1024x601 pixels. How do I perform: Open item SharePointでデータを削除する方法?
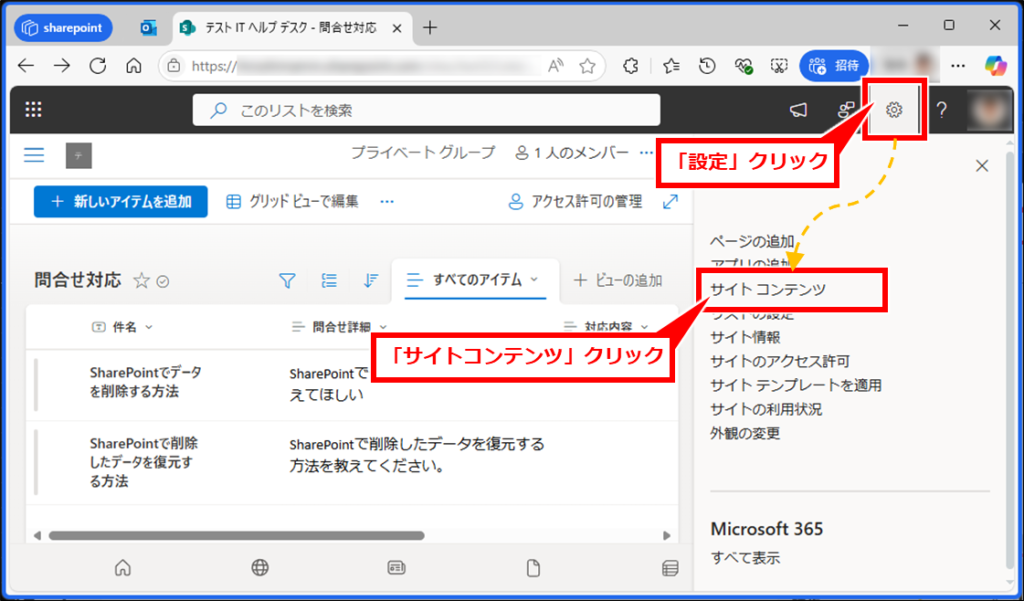coord(146,382)
